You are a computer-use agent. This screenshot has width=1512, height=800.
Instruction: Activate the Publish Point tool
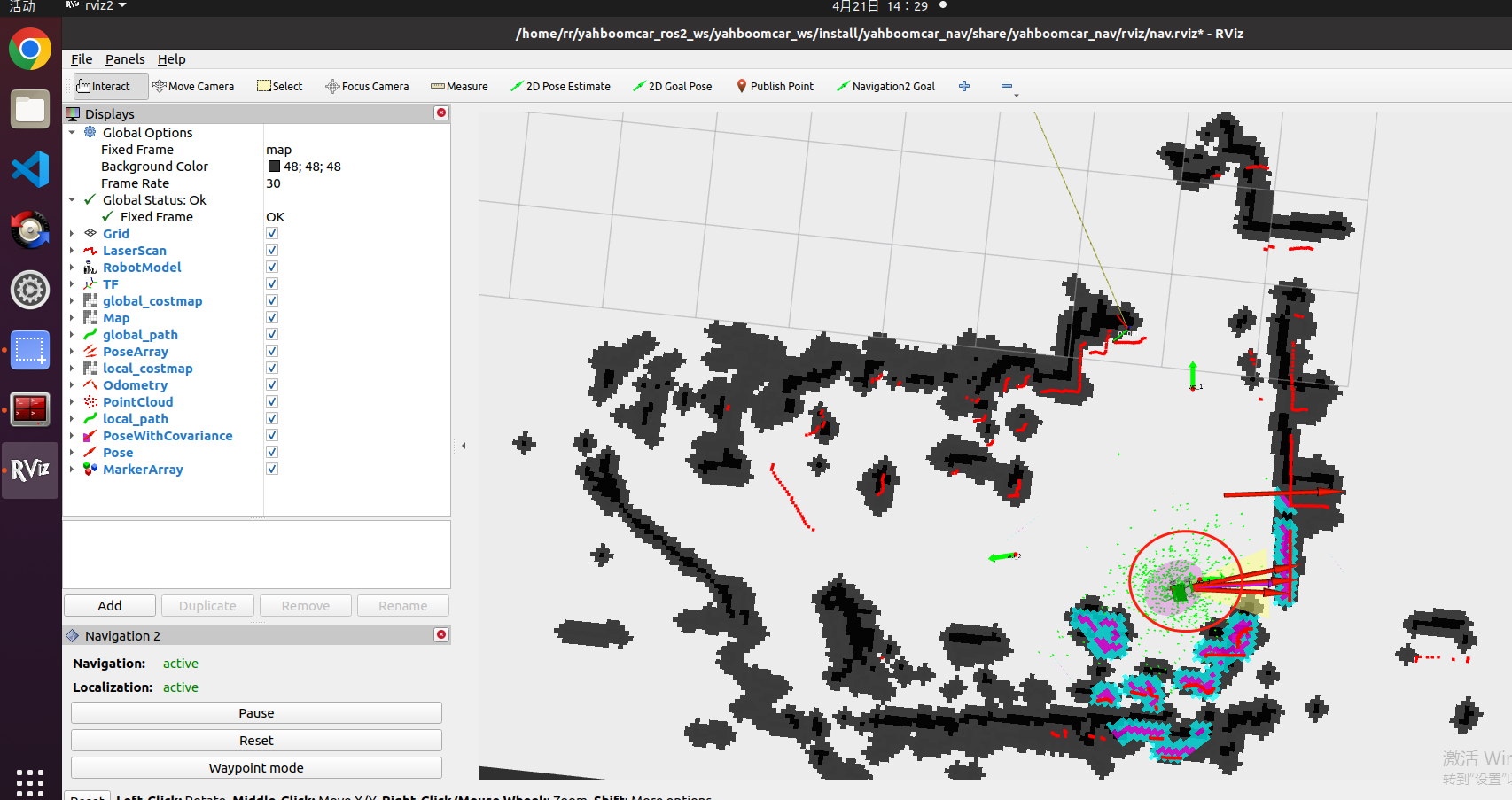pos(775,86)
